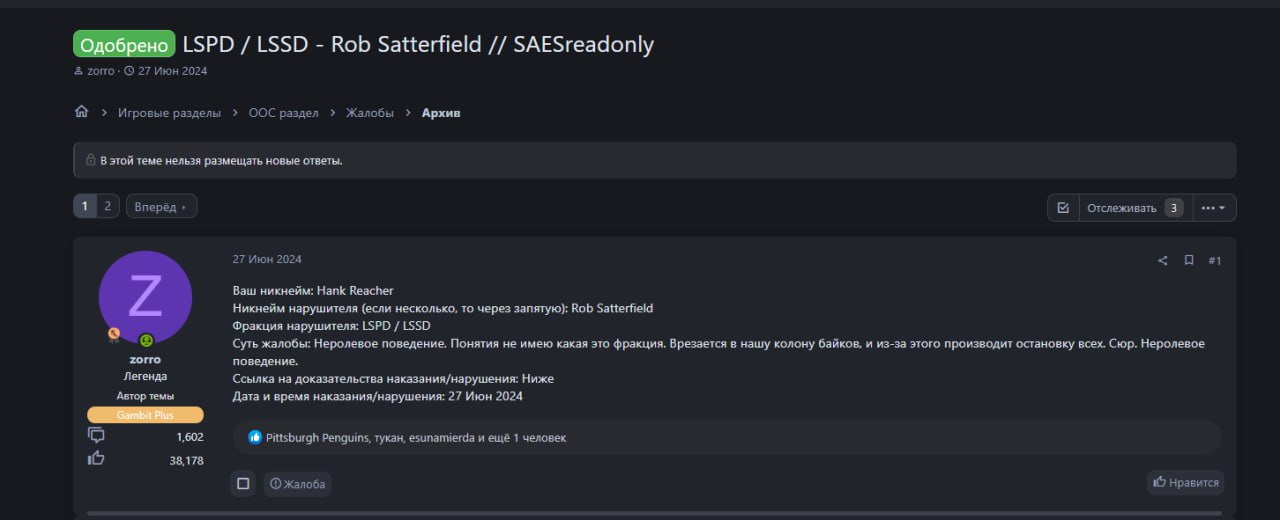Click the home icon in breadcrumbs
This screenshot has height=520, width=1280.
point(82,112)
